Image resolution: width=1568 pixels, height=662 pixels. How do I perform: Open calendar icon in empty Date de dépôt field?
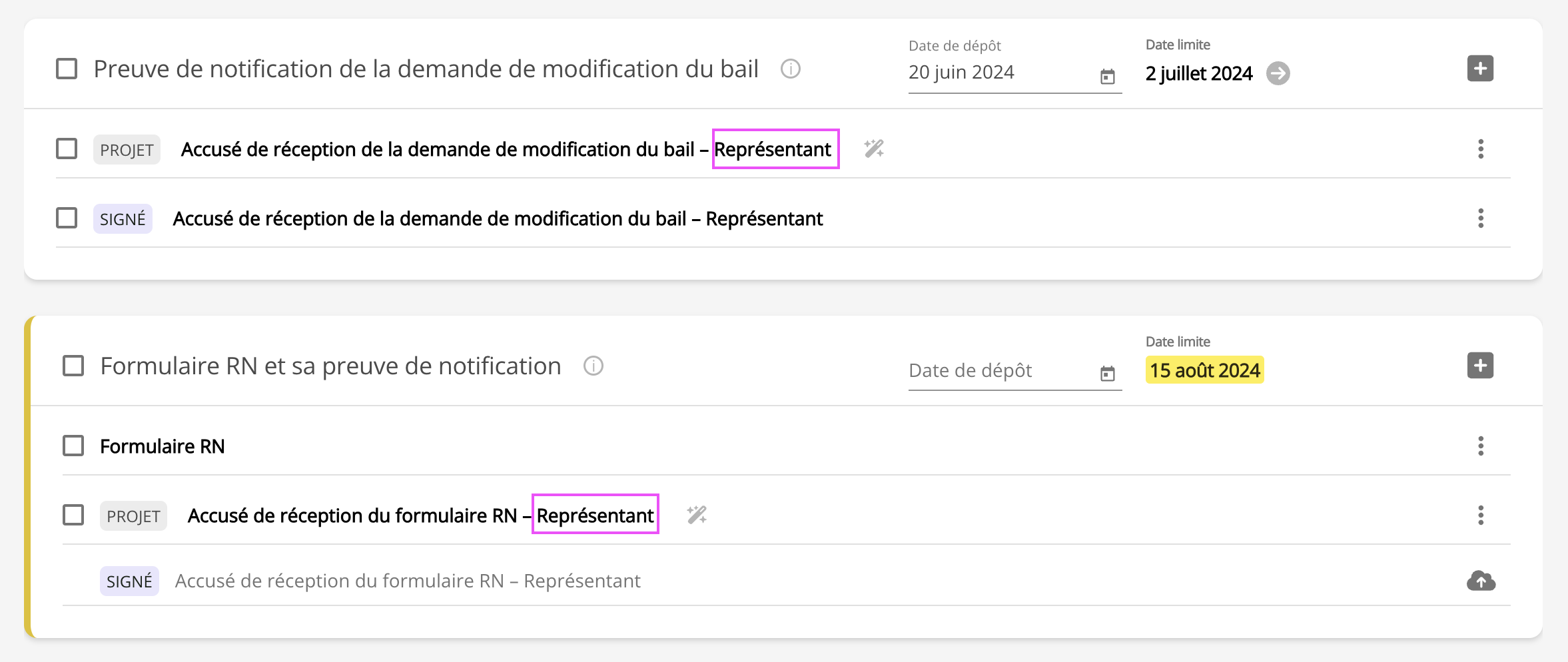(1107, 374)
